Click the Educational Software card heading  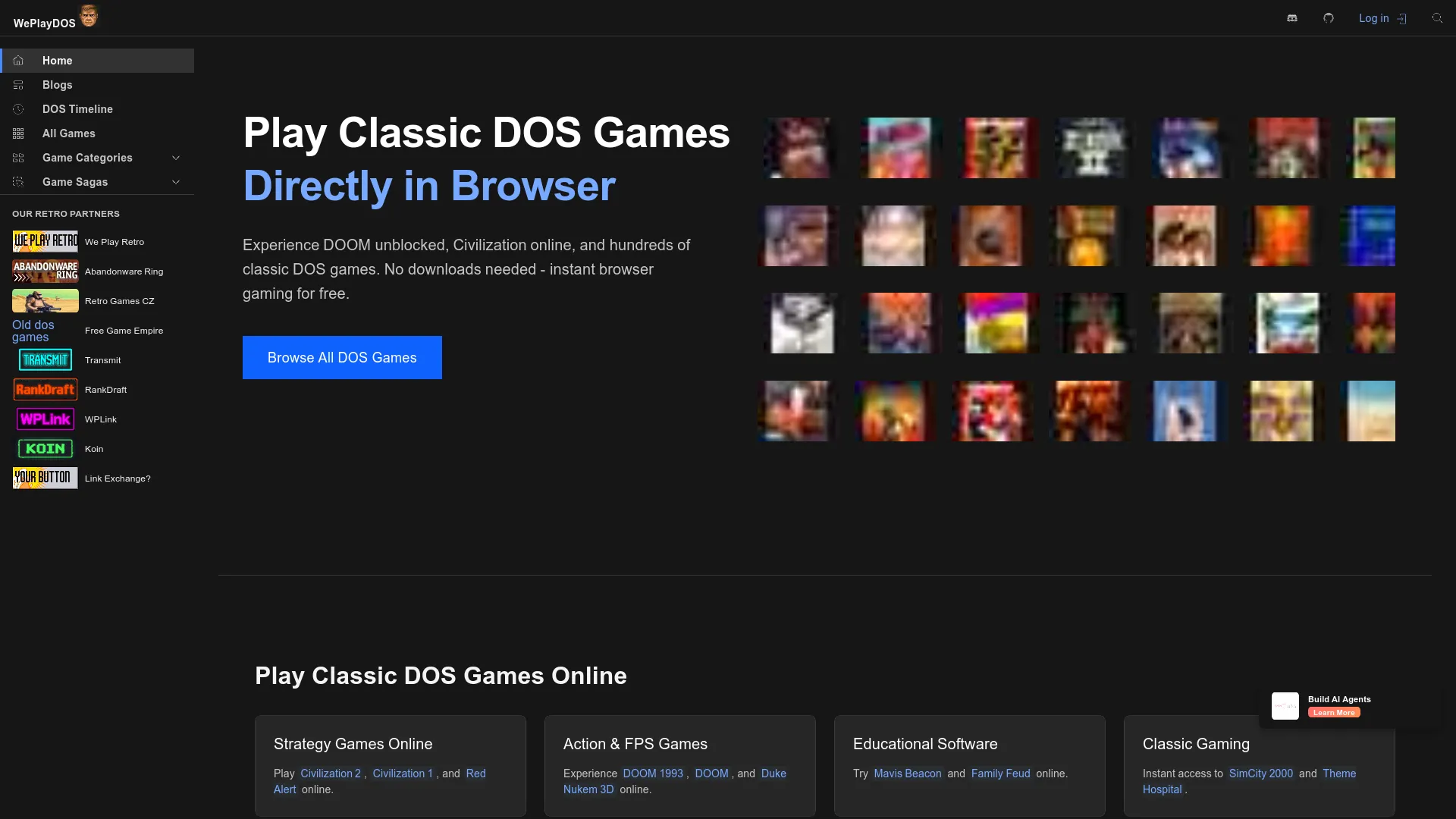pyautogui.click(x=925, y=744)
